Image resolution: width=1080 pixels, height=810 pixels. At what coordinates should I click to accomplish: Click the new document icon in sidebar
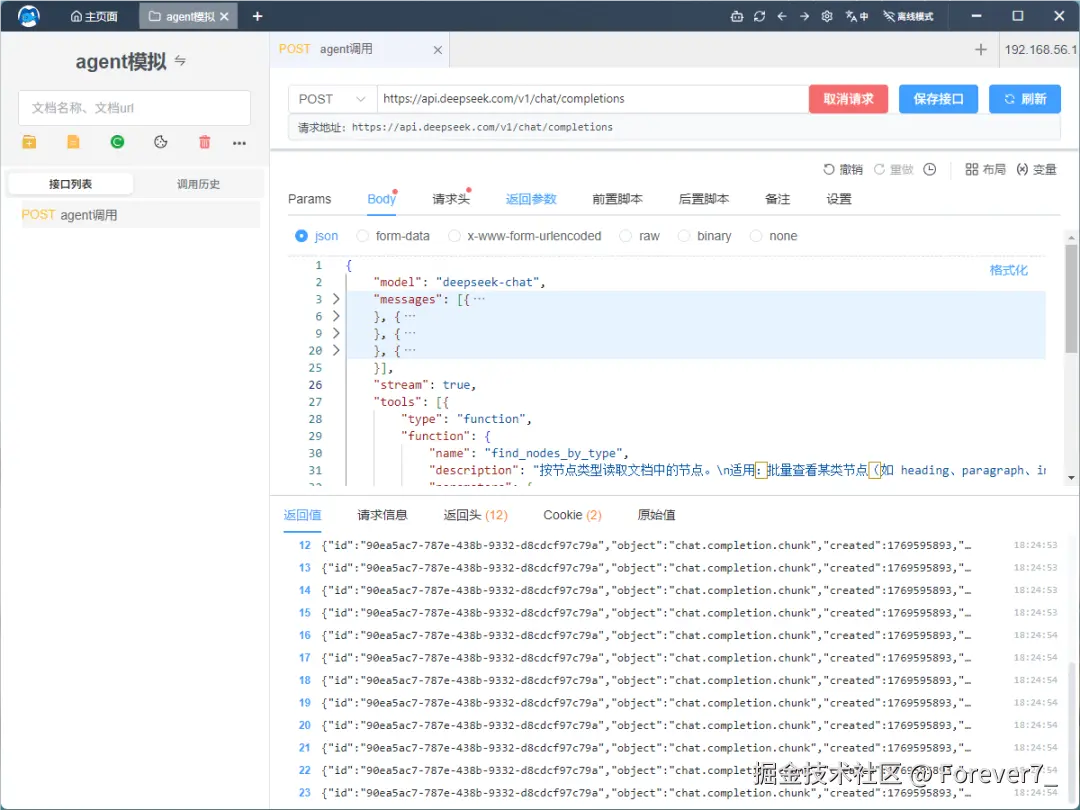pos(73,142)
